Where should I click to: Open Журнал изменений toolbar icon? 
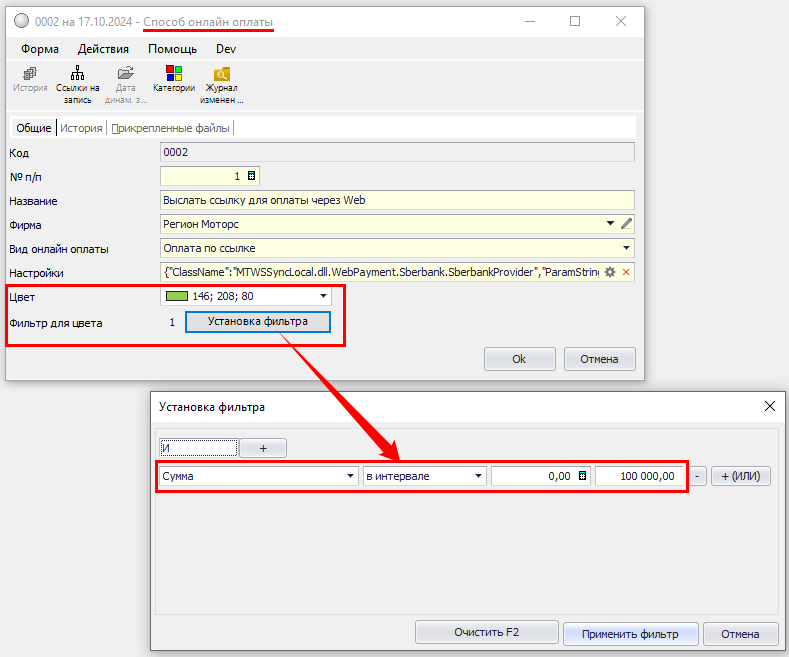[221, 74]
